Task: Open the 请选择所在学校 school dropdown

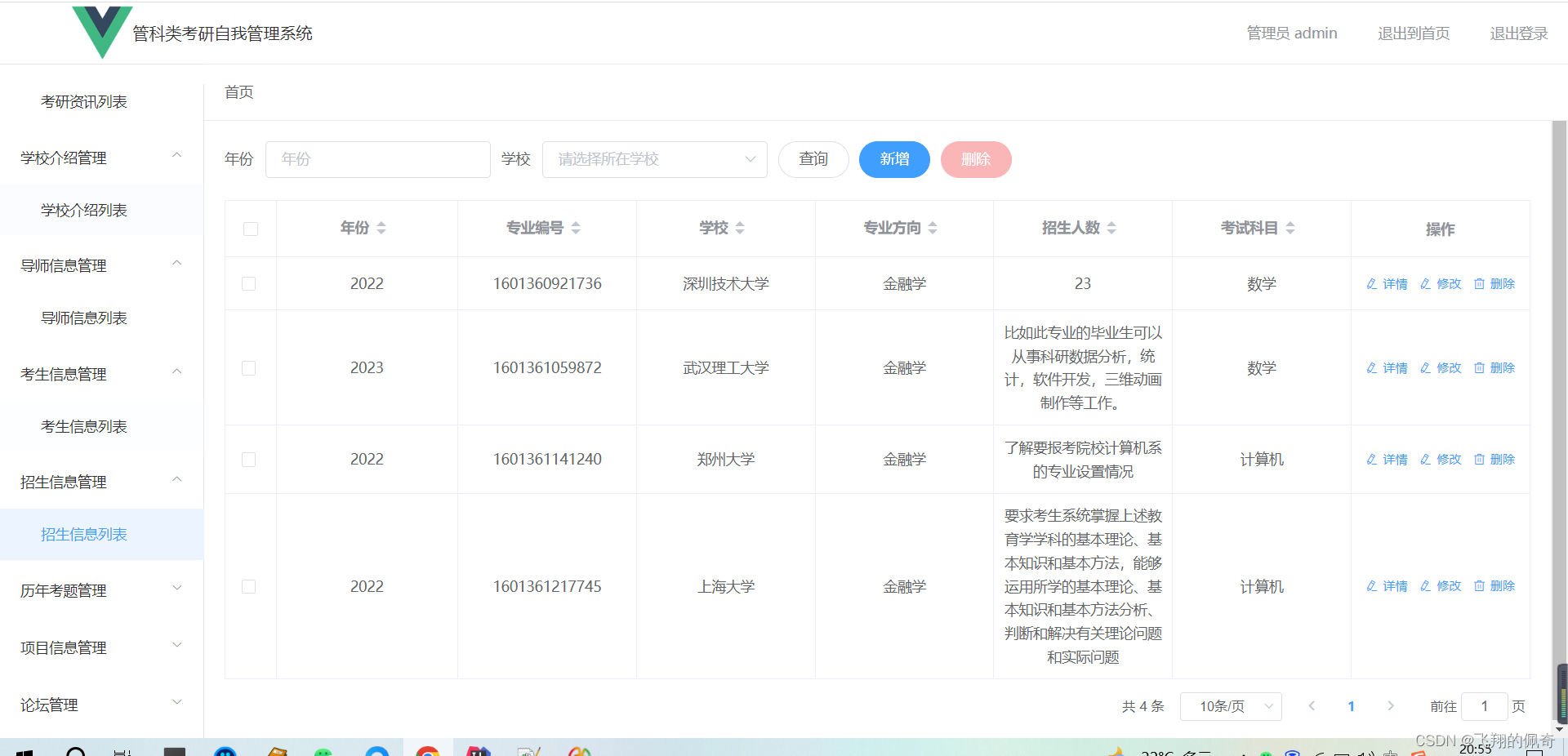Action: point(653,159)
